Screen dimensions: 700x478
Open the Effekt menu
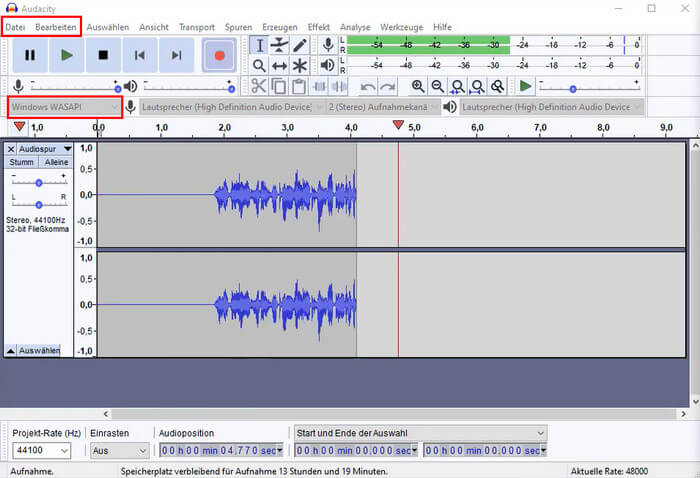click(319, 27)
